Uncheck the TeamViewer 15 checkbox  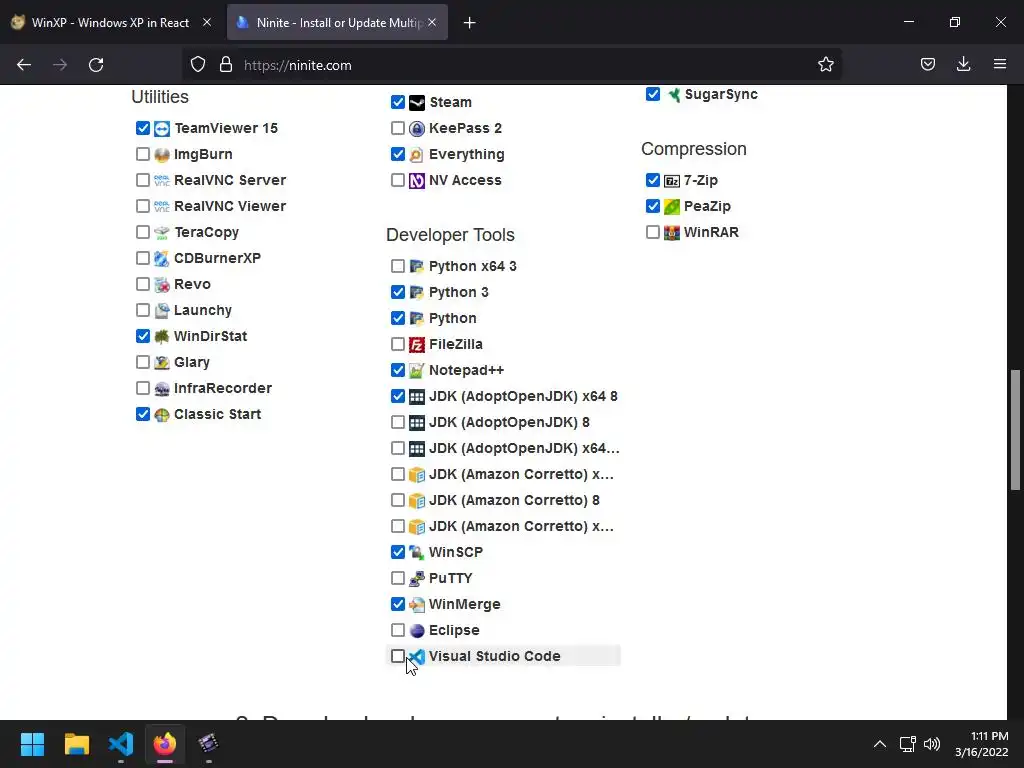tap(143, 128)
